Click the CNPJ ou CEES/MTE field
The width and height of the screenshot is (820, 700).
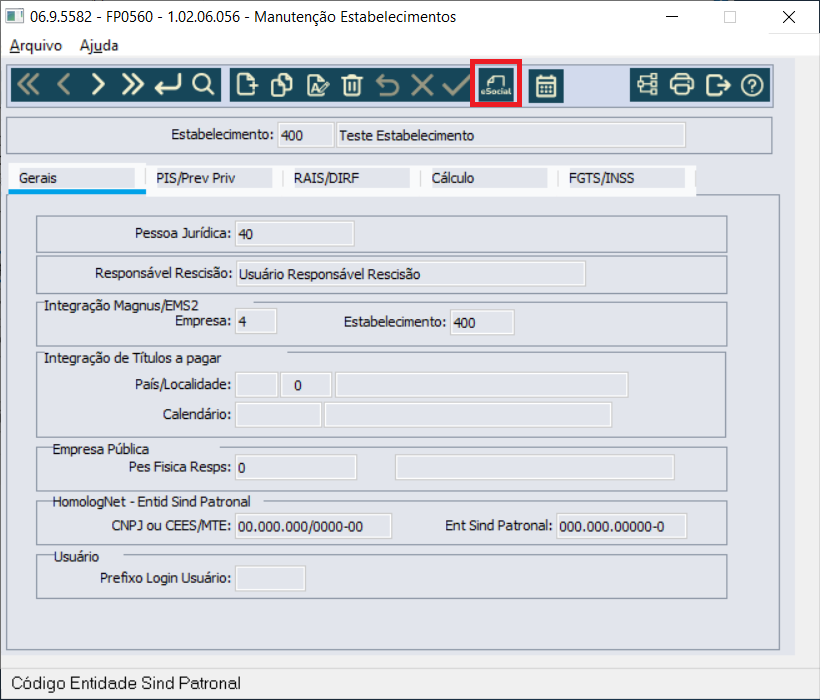coord(313,526)
